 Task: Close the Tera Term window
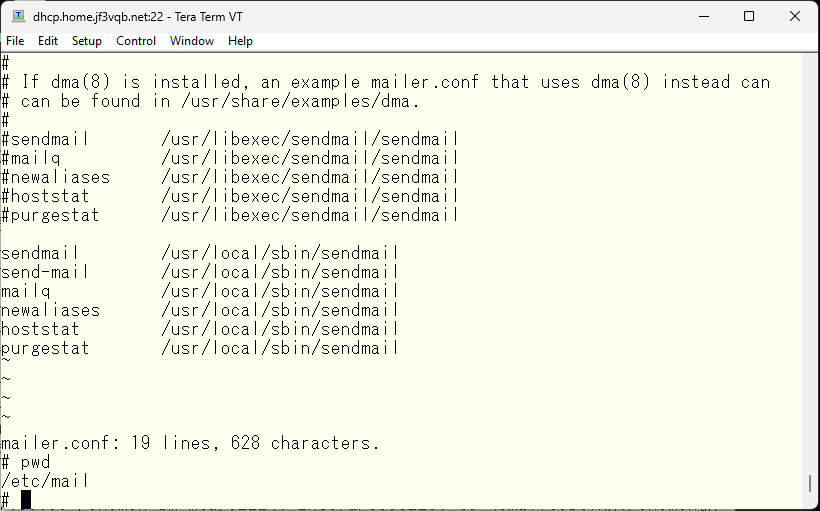[x=795, y=16]
